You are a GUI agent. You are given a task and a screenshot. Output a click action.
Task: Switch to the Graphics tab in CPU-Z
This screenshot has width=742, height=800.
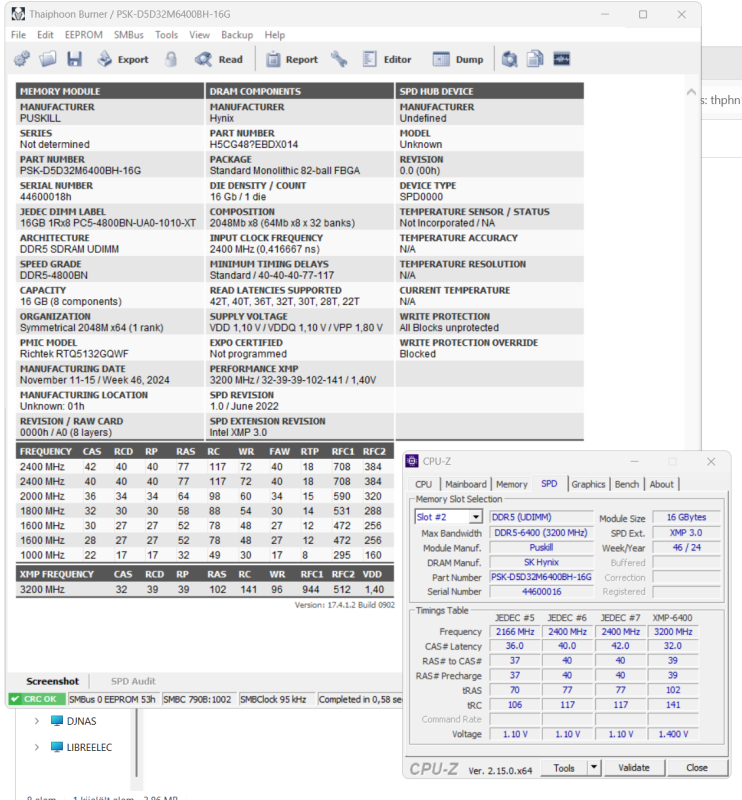point(588,484)
